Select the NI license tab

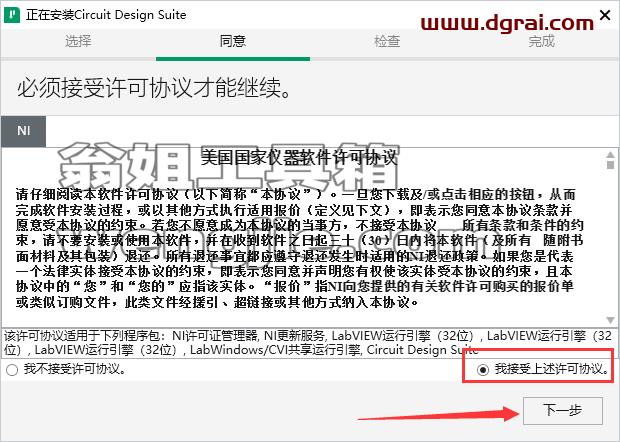coord(23,131)
